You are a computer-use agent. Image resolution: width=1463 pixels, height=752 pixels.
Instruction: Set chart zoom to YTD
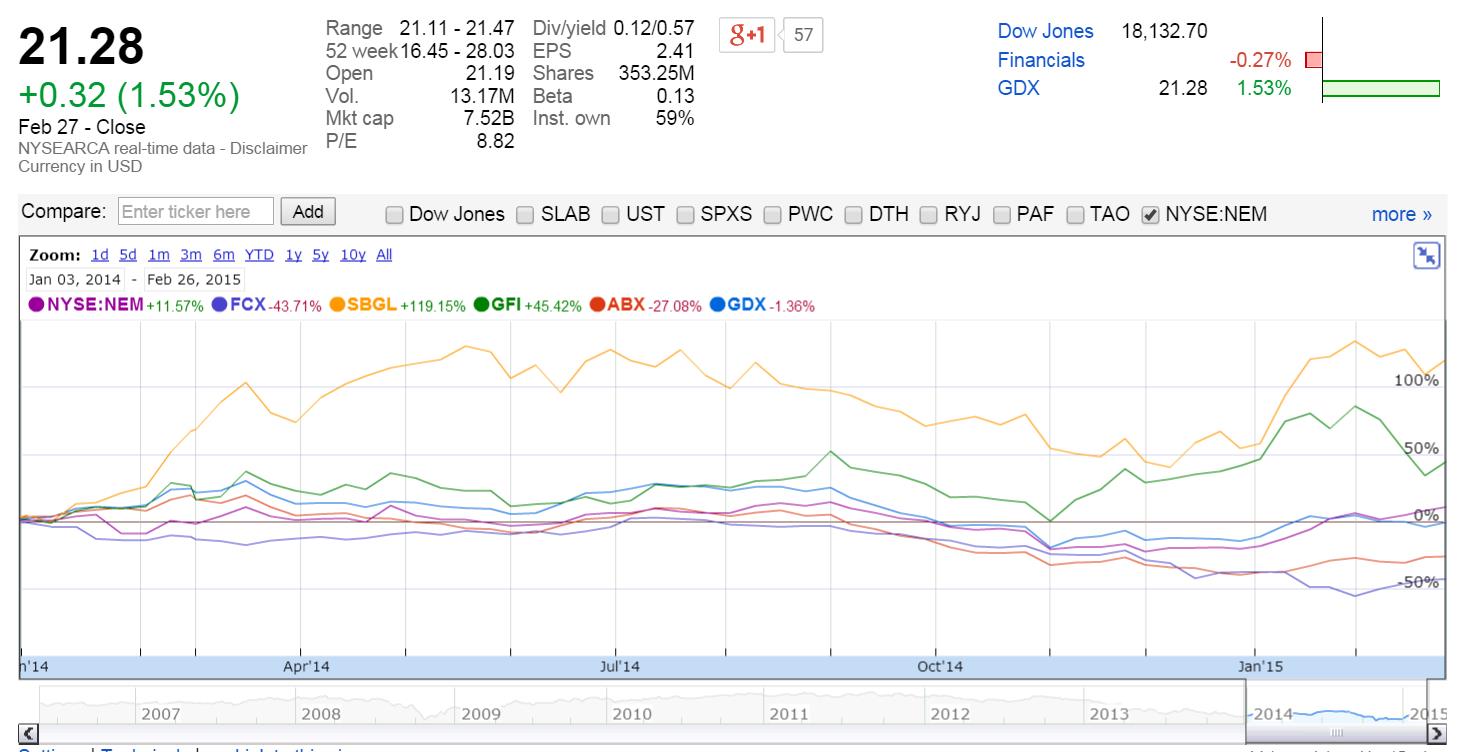258,255
